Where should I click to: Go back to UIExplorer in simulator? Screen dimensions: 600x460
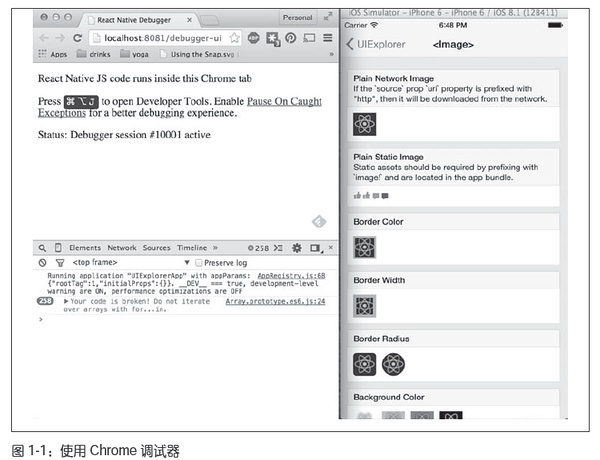point(375,44)
